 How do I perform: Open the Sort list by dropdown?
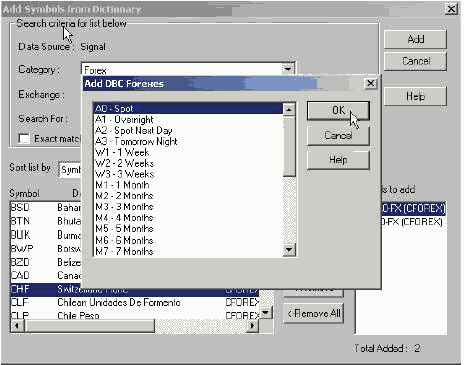[x=70, y=170]
